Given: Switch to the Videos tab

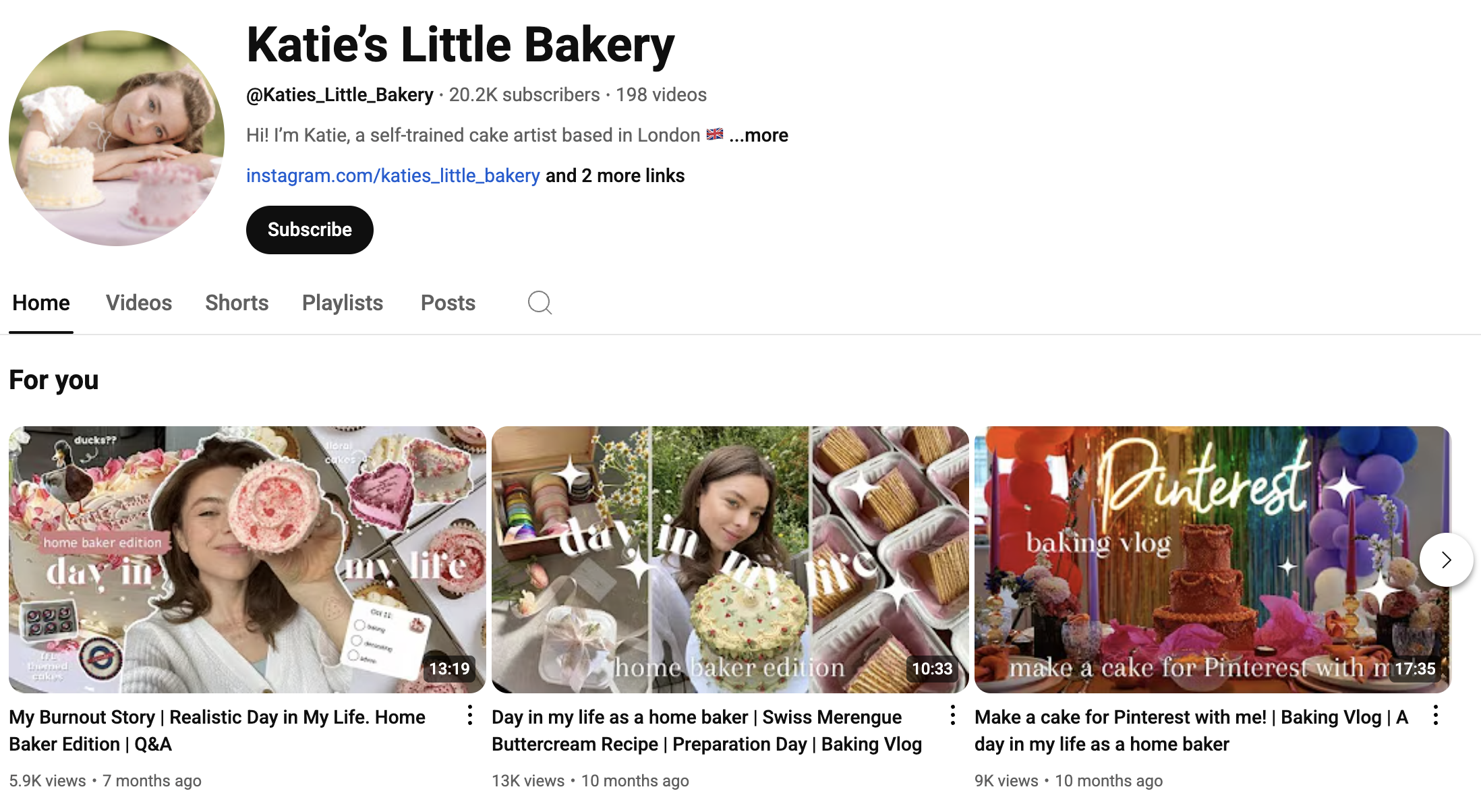Looking at the screenshot, I should coord(139,303).
